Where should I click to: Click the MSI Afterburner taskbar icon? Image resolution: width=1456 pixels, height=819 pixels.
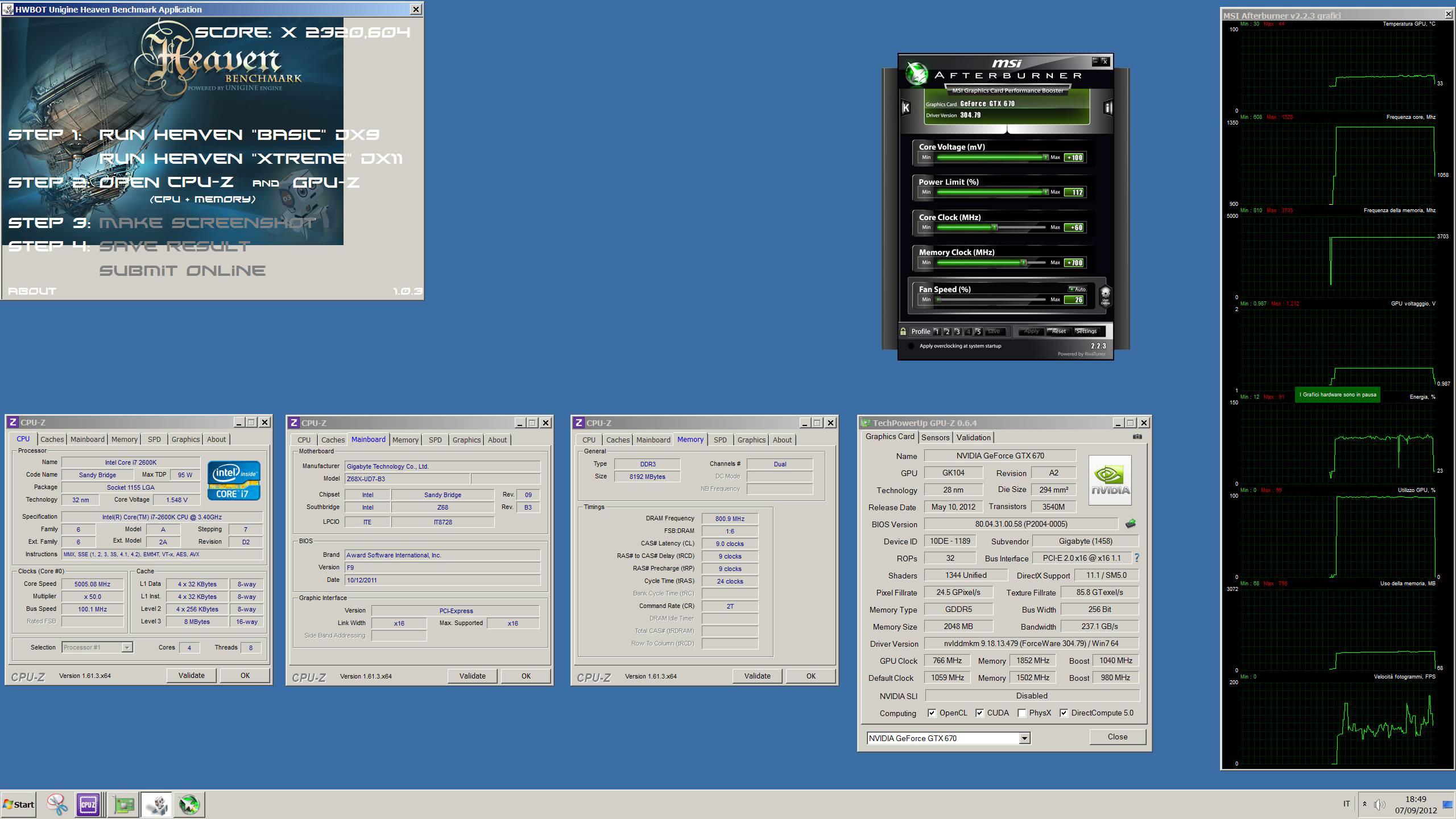tap(189, 804)
